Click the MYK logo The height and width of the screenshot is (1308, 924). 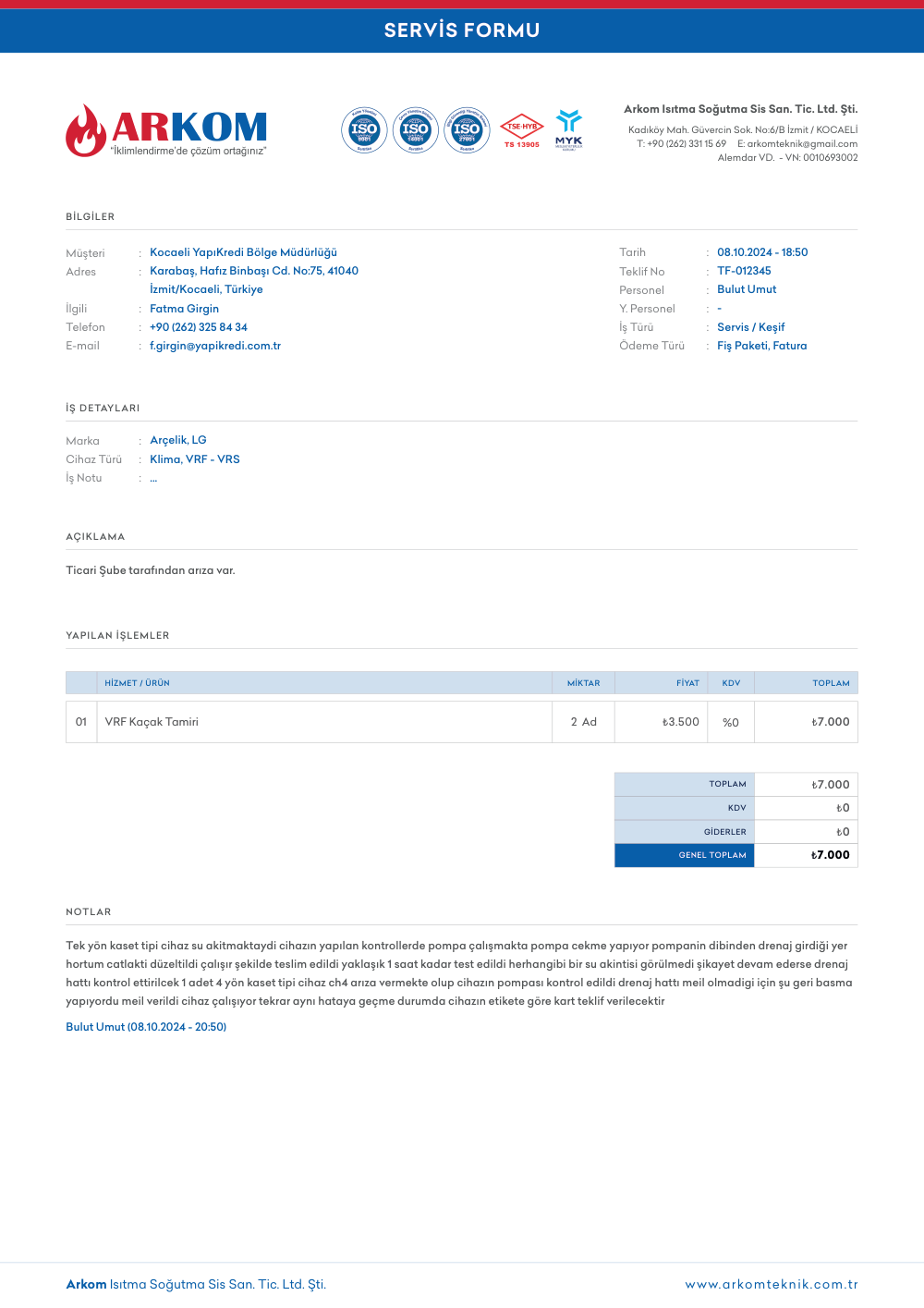click(569, 130)
